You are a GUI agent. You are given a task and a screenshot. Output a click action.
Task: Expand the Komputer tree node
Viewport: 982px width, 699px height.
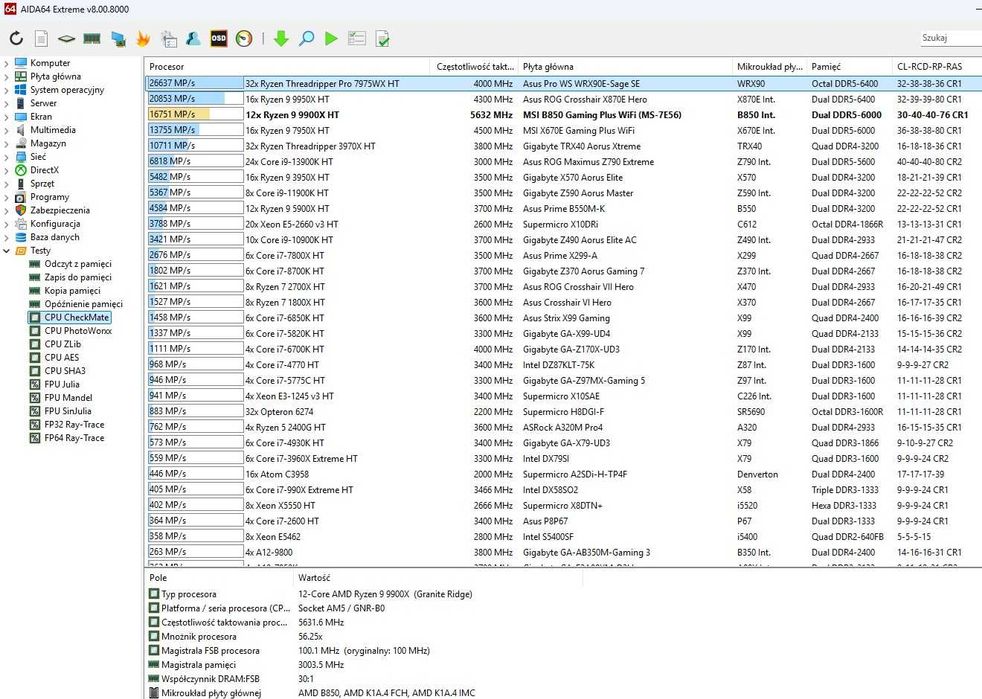pos(7,63)
